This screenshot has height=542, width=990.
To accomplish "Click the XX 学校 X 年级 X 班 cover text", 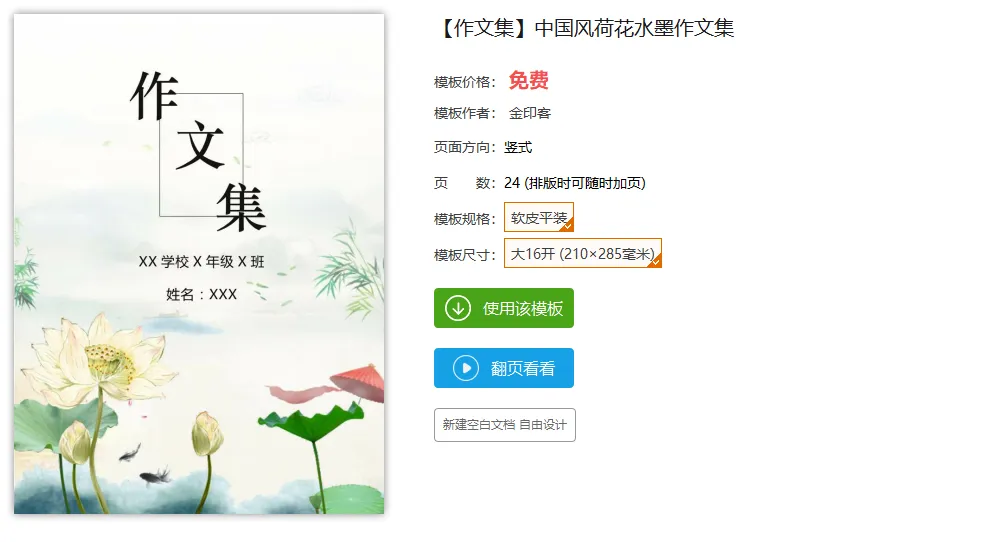I will (x=201, y=262).
